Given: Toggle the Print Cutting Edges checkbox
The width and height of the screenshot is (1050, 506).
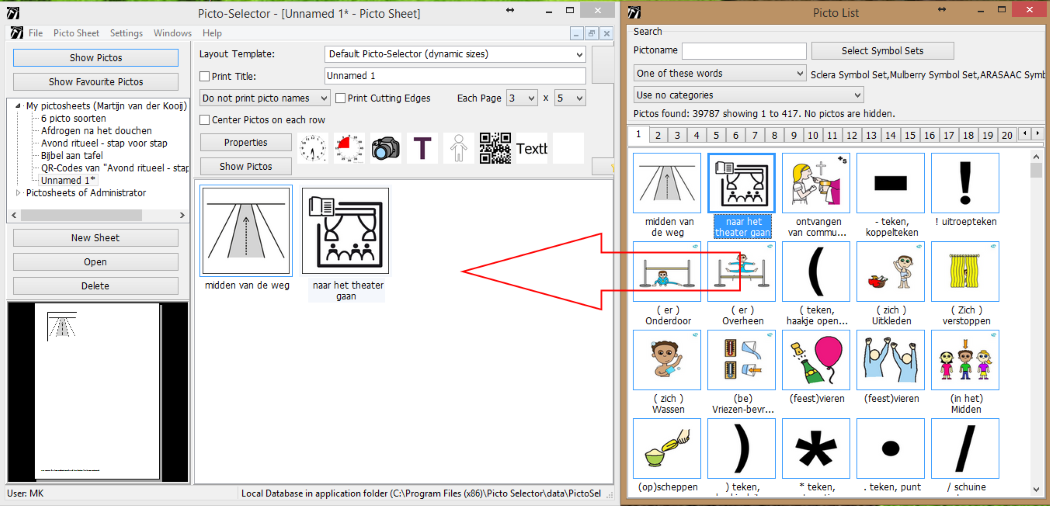Looking at the screenshot, I should pyautogui.click(x=341, y=98).
